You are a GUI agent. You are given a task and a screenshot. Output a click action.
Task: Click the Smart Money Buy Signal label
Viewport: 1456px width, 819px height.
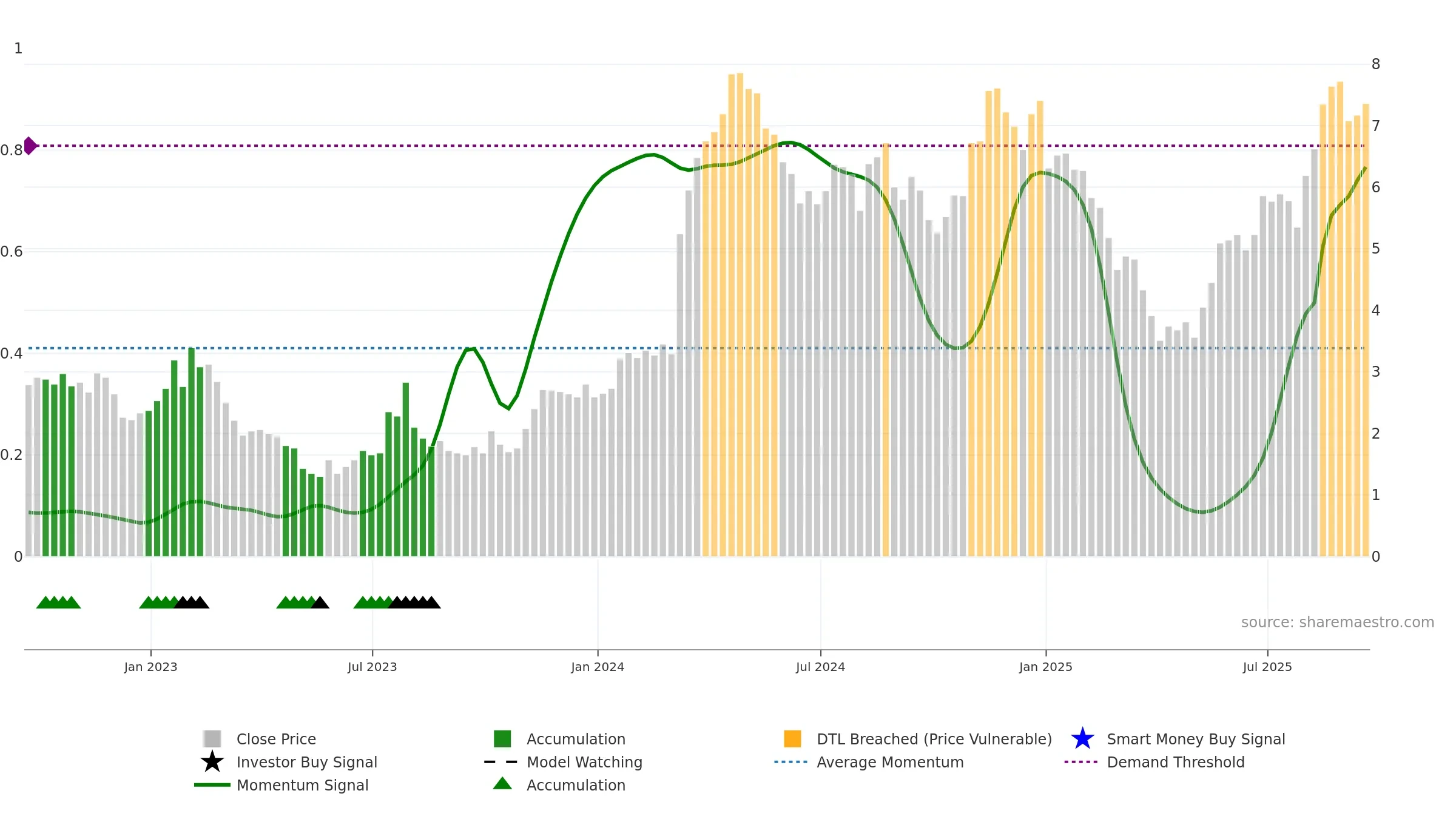click(x=1196, y=739)
